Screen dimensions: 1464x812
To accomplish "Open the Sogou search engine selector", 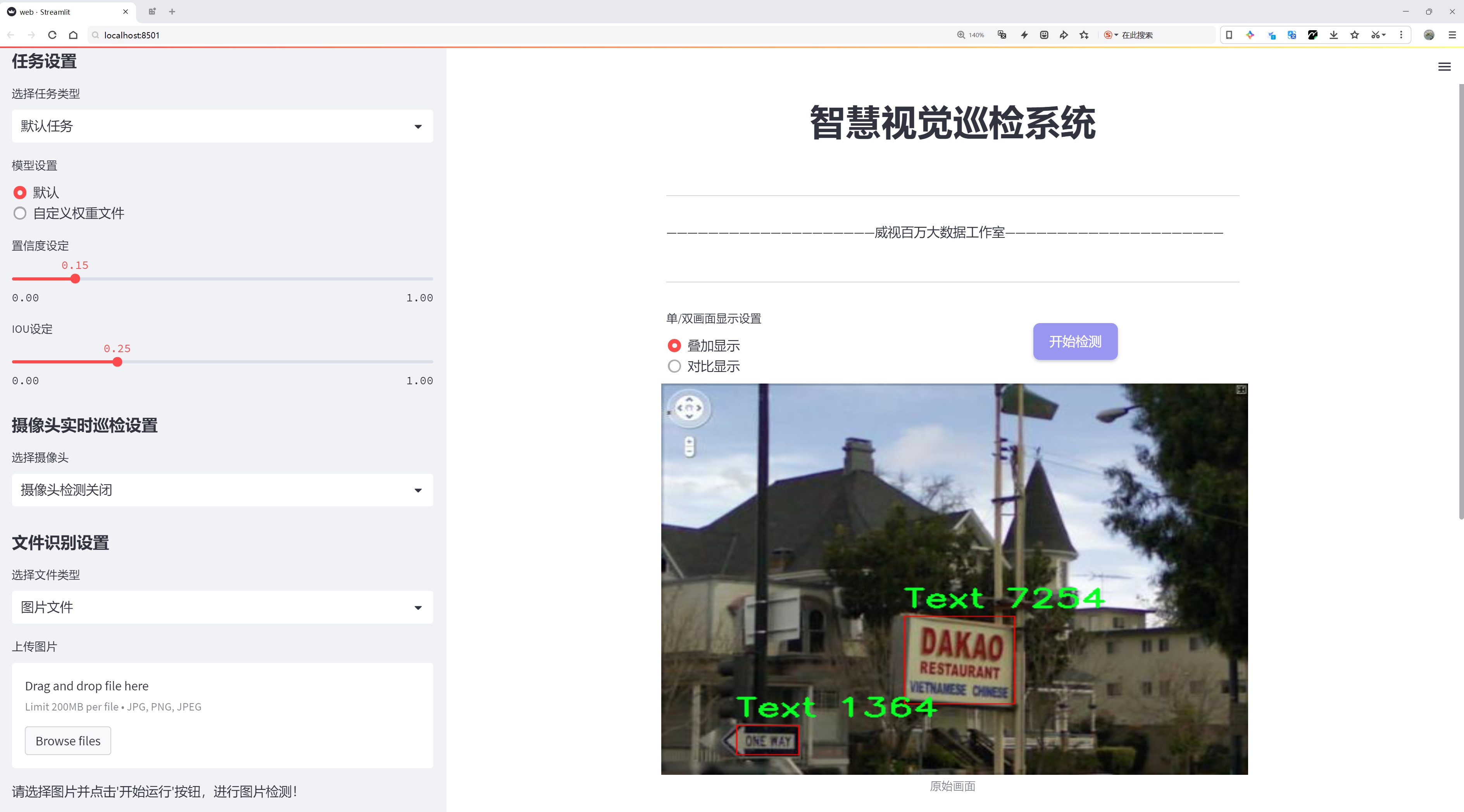I will coord(1111,34).
